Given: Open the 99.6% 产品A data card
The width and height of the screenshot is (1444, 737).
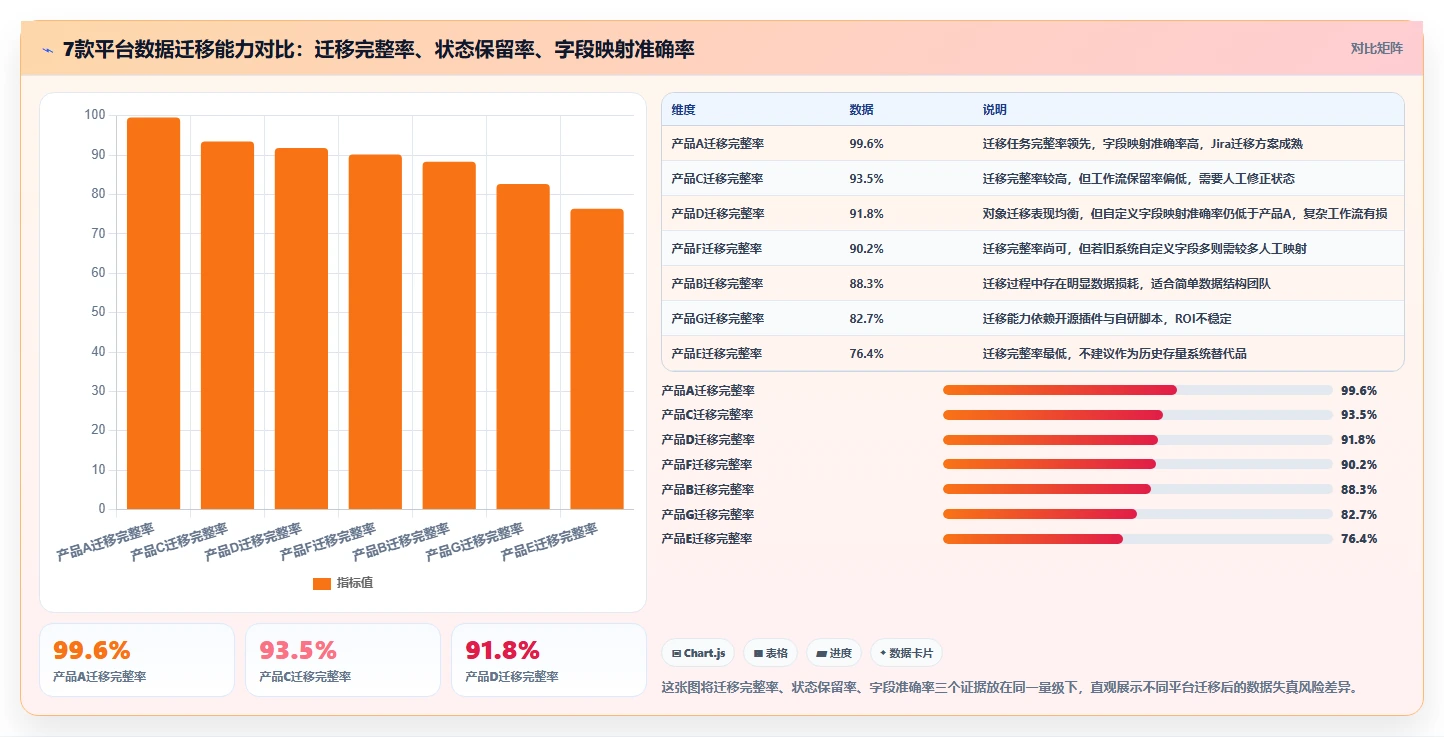Looking at the screenshot, I should [137, 660].
